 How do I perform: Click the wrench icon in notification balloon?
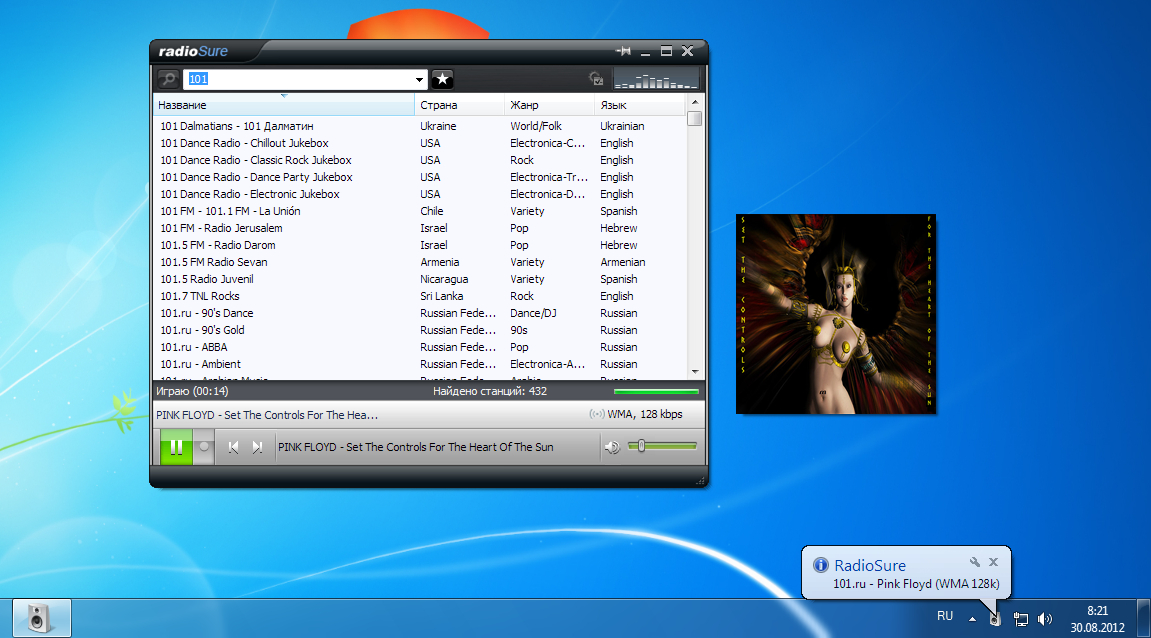975,562
